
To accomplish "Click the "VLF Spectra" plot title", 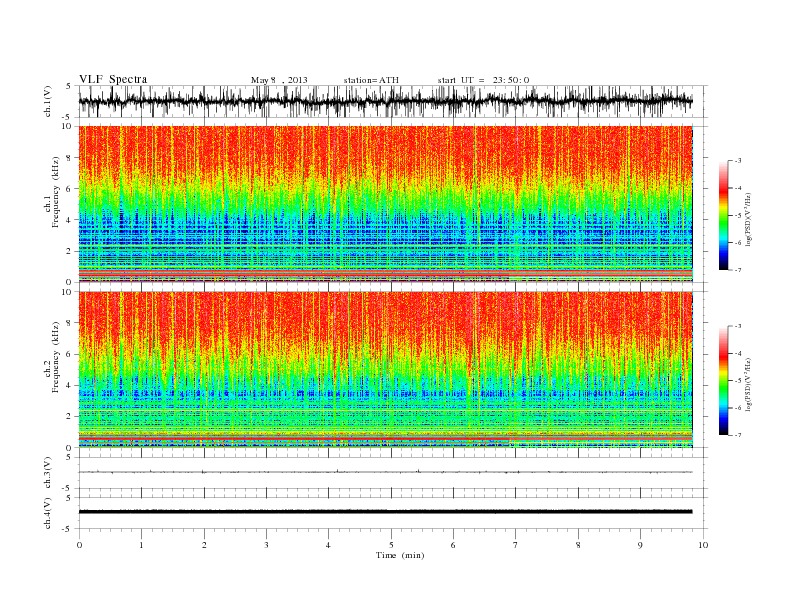I will click(113, 79).
